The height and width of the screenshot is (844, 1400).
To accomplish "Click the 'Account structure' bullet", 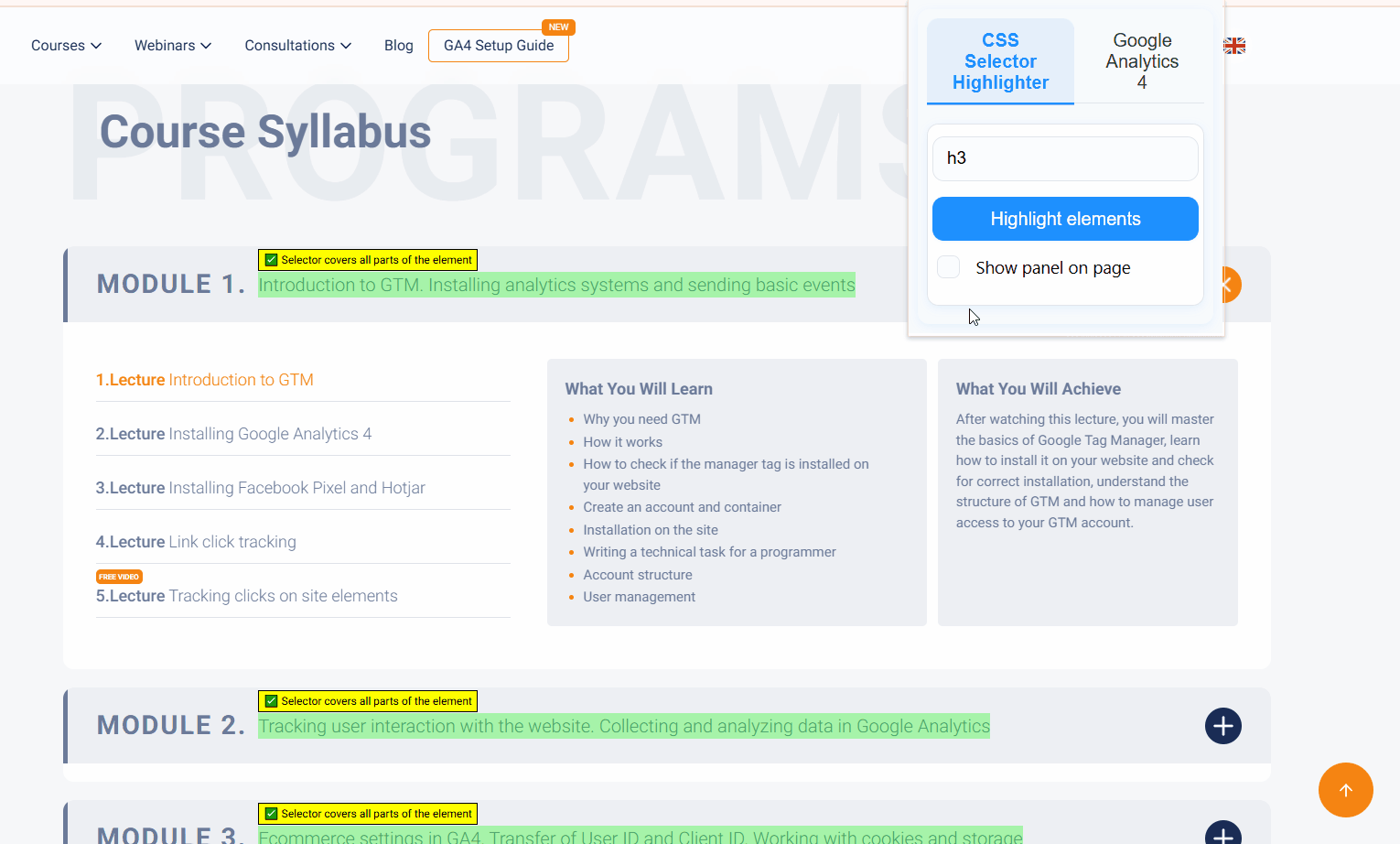I will point(638,575).
